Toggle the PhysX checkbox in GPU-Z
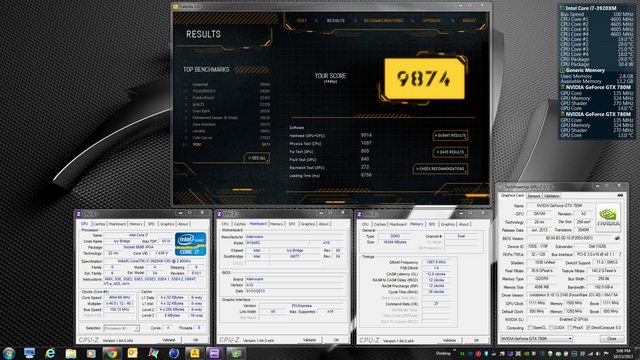The image size is (640, 360). [570, 328]
